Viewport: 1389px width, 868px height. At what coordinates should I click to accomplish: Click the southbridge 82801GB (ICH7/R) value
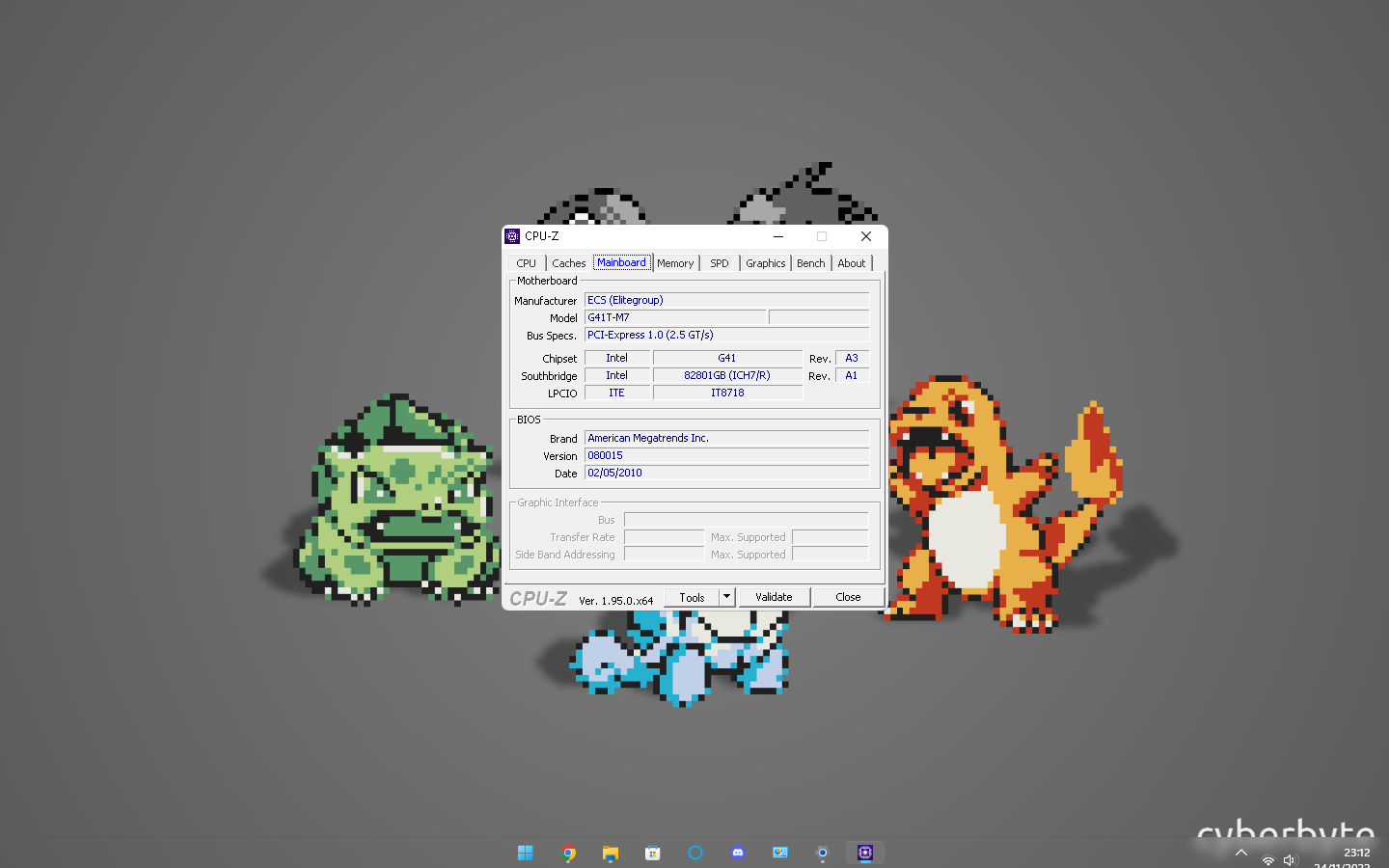(x=727, y=375)
